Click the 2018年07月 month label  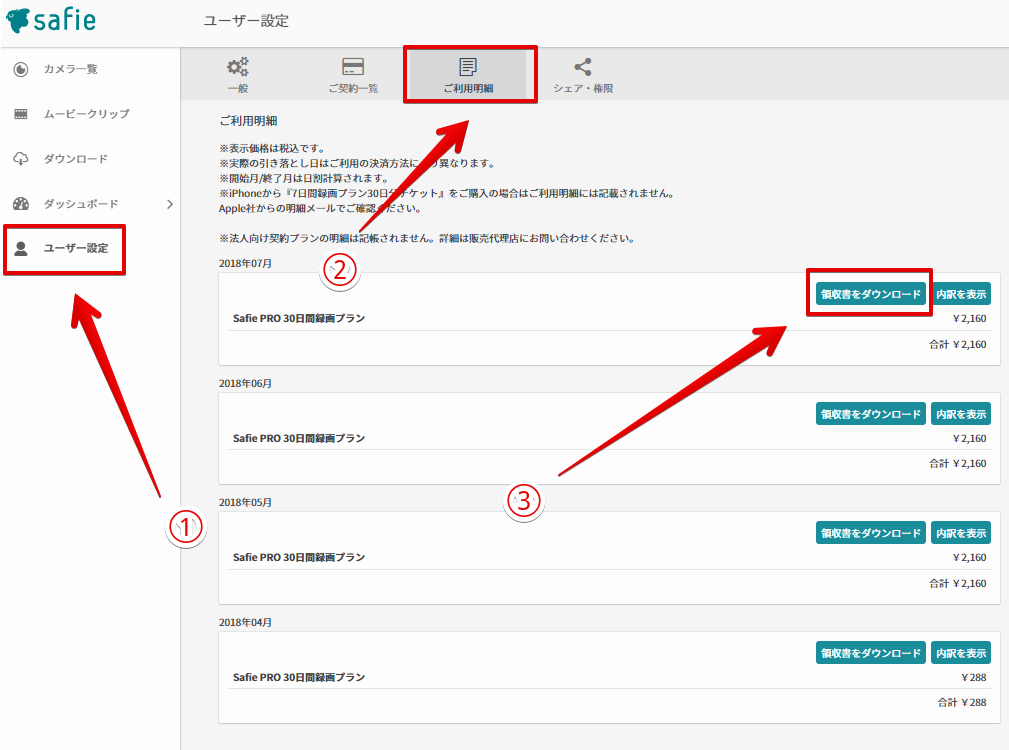pos(245,263)
